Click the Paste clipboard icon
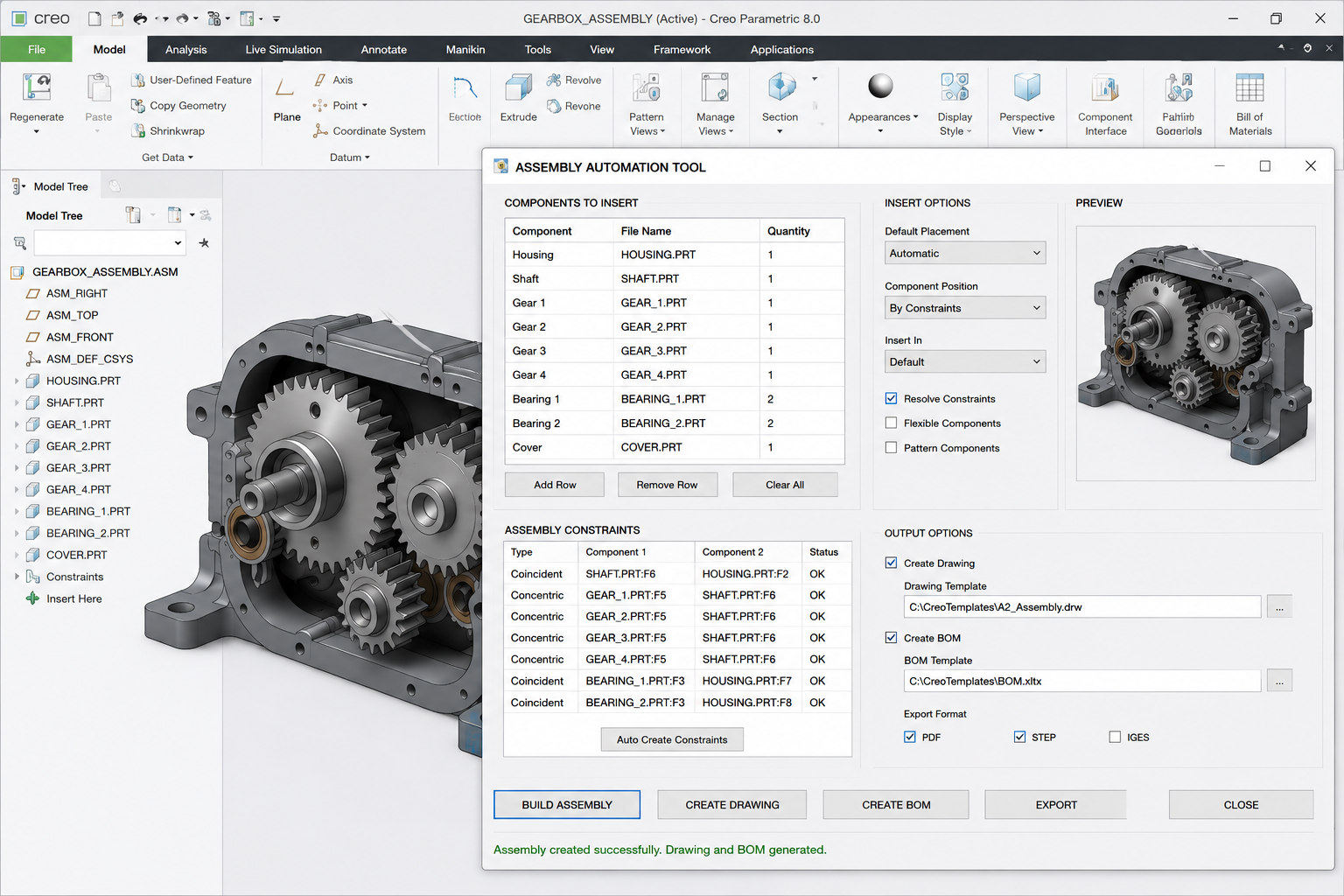This screenshot has height=896, width=1344. [99, 88]
